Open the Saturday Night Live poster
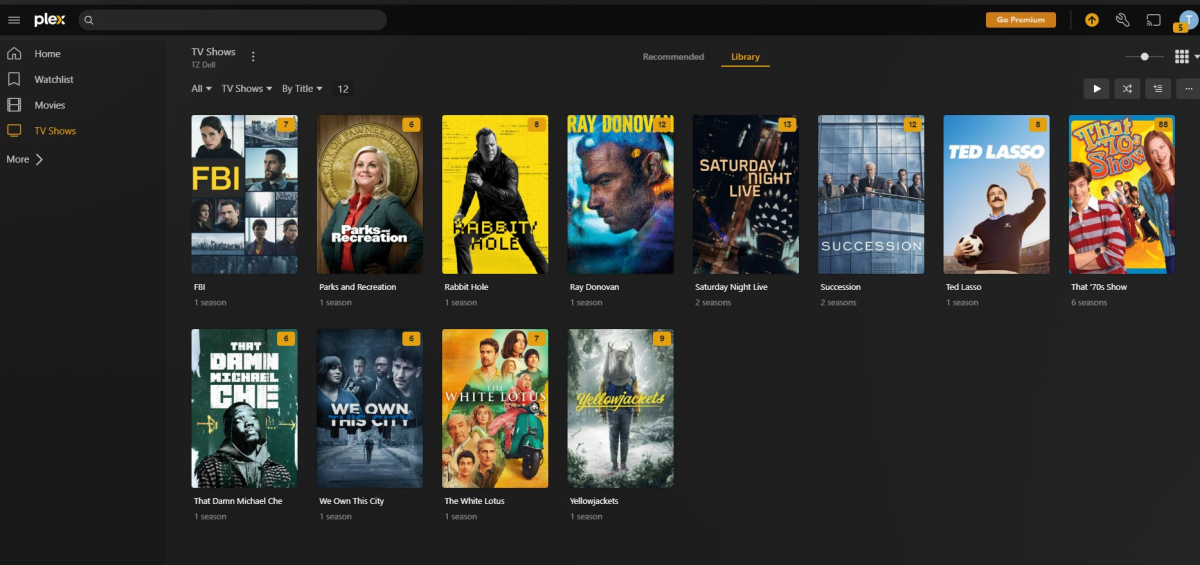The image size is (1200, 565). point(745,194)
